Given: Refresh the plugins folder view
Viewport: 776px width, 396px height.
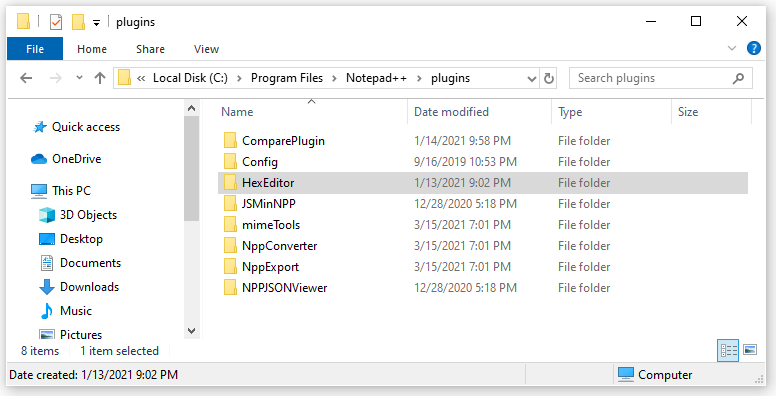Looking at the screenshot, I should [x=548, y=78].
